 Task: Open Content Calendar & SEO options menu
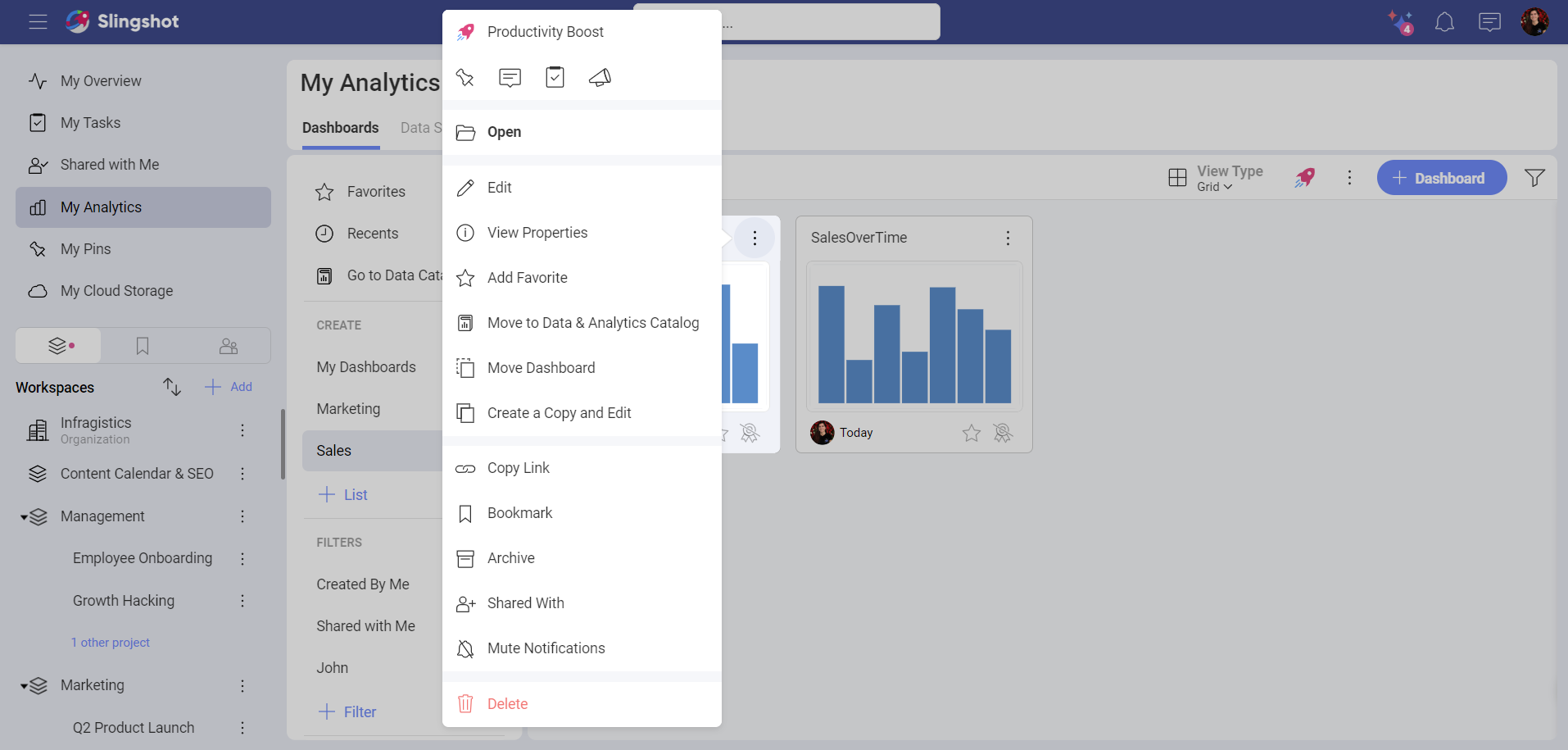coord(242,474)
